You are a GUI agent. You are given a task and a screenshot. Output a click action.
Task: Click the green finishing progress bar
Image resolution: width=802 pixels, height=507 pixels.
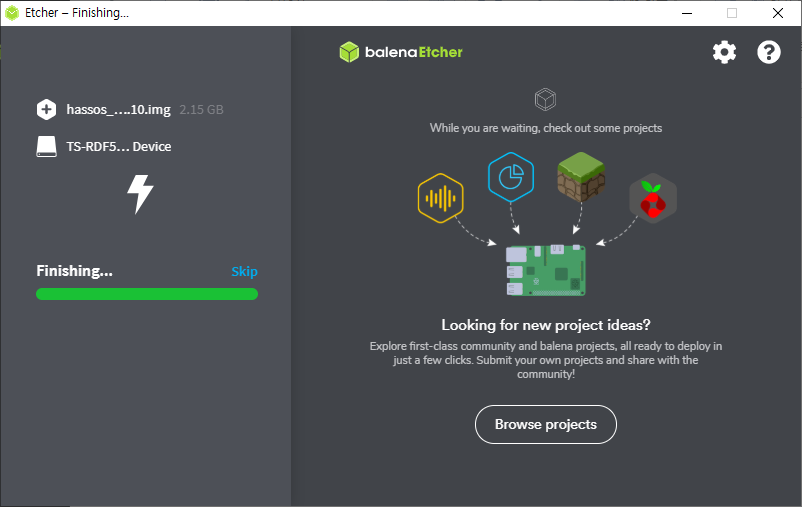point(147,294)
